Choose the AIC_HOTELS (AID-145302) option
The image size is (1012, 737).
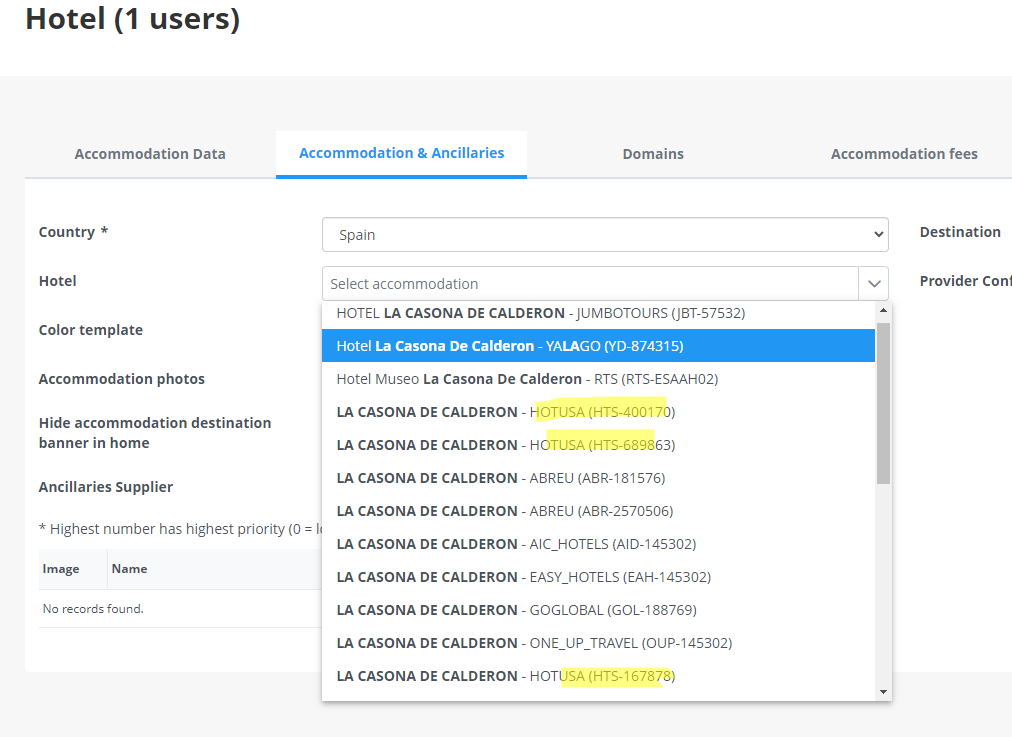point(516,544)
